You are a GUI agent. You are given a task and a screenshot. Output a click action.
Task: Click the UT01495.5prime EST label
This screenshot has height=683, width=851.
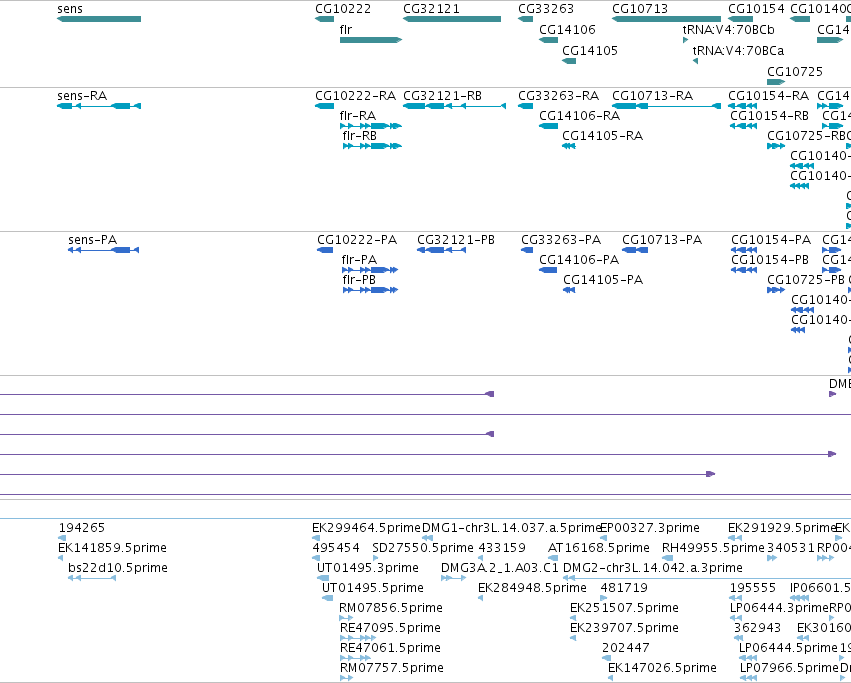(372, 588)
